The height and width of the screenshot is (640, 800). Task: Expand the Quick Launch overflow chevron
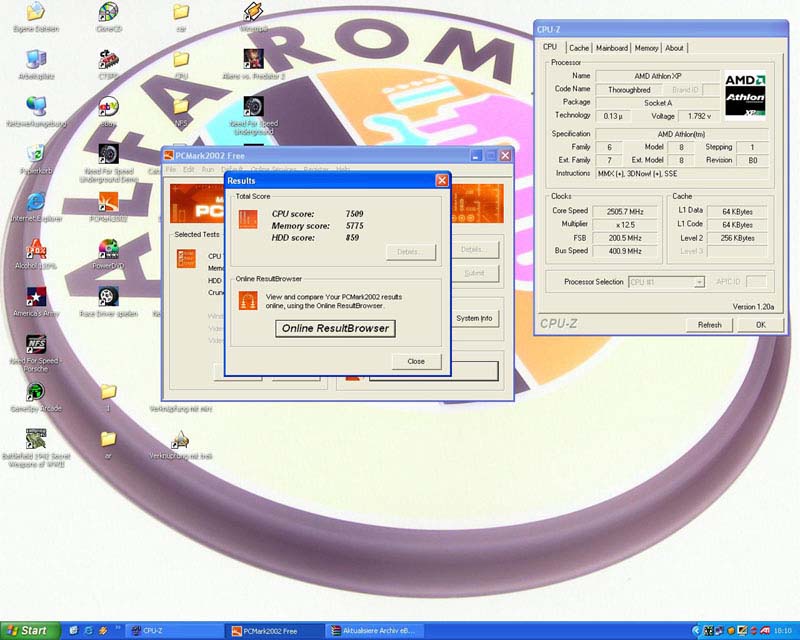coord(118,628)
